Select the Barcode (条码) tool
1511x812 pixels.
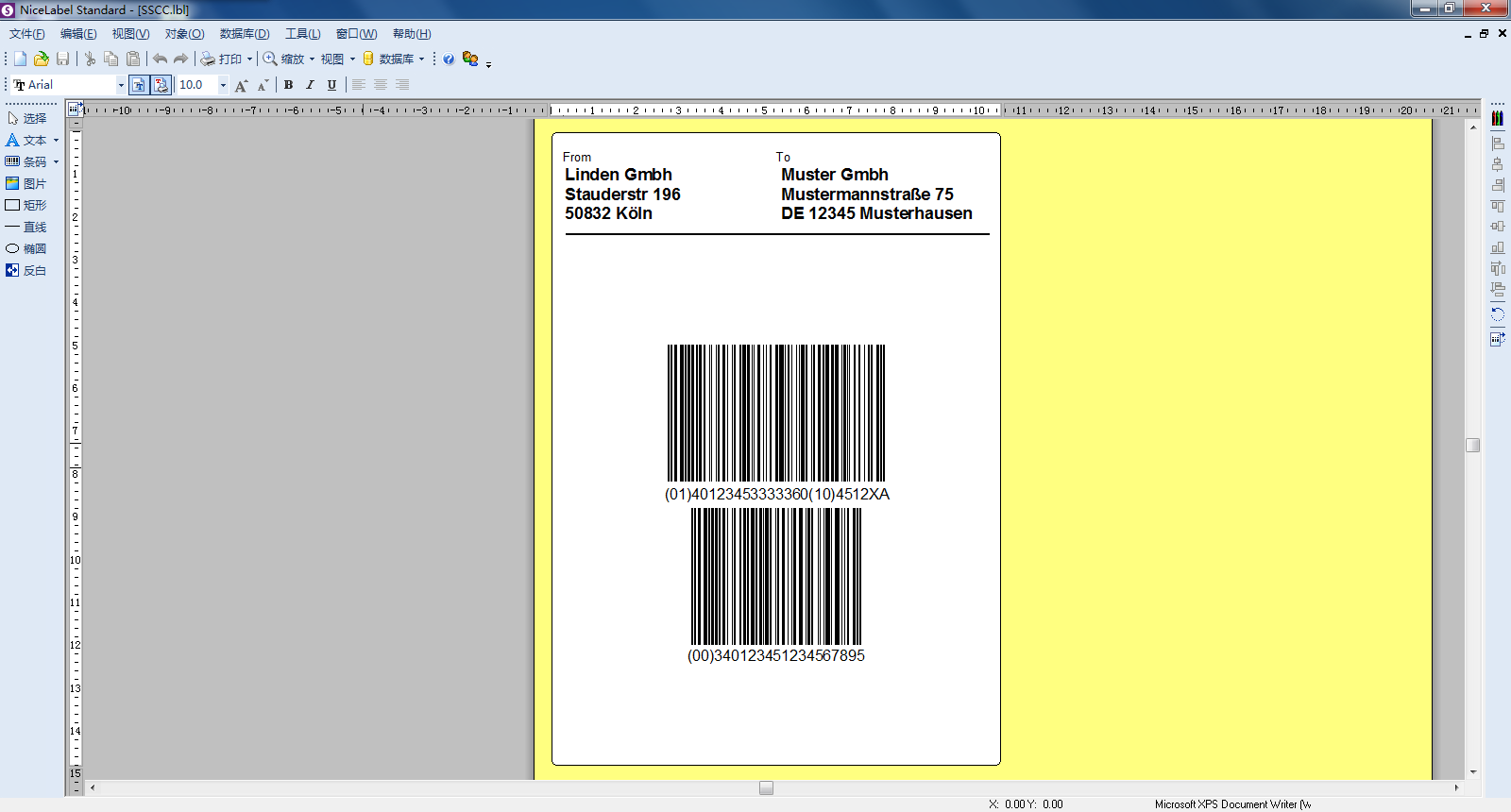(x=26, y=161)
